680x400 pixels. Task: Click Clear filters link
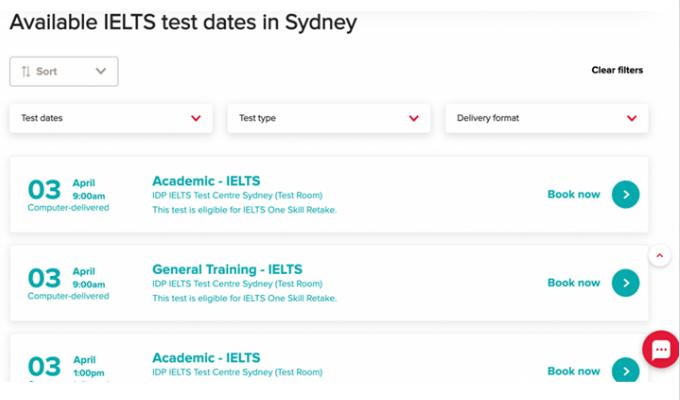tap(617, 70)
